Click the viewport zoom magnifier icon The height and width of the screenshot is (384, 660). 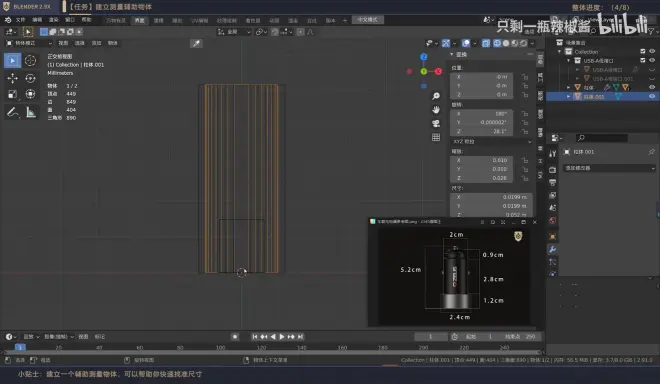[436, 96]
